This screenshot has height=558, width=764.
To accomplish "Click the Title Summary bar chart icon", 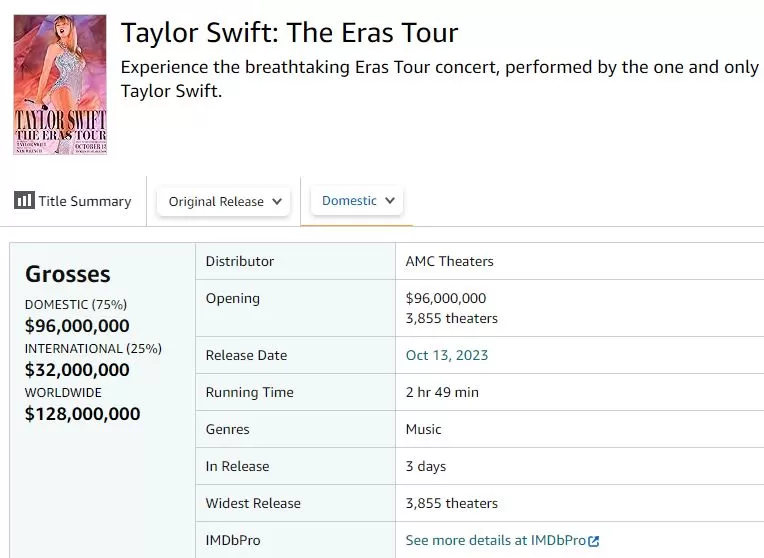I will 24,200.
